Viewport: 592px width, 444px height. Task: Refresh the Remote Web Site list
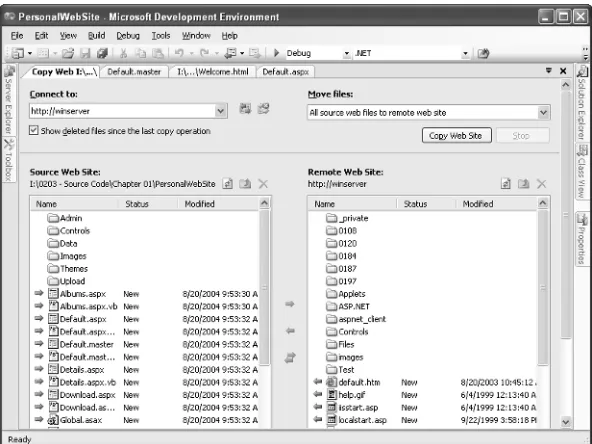click(506, 184)
